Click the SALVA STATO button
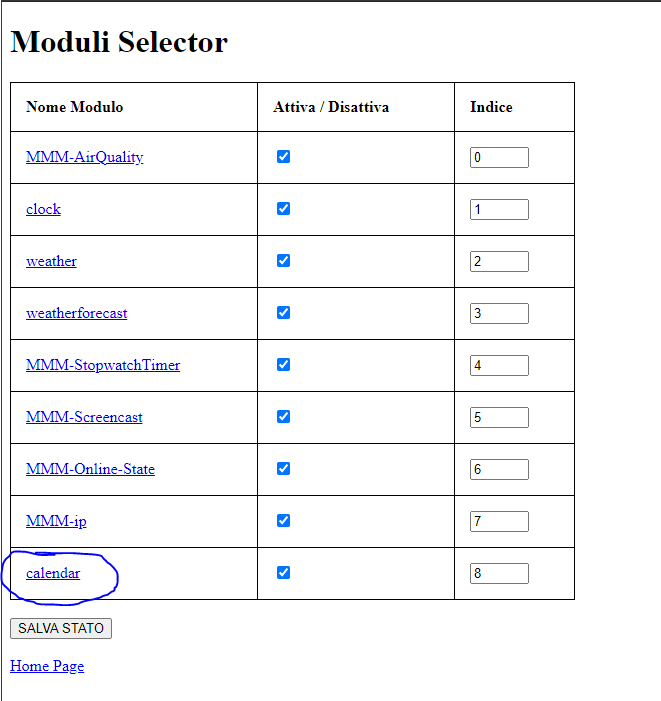Image resolution: width=661 pixels, height=701 pixels. (x=61, y=628)
